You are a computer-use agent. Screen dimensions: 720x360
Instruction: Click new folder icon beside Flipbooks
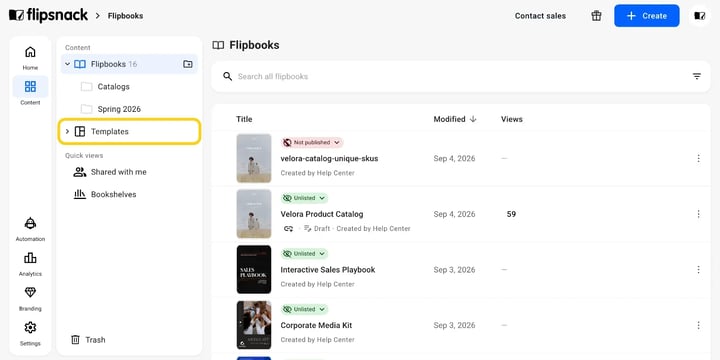188,64
